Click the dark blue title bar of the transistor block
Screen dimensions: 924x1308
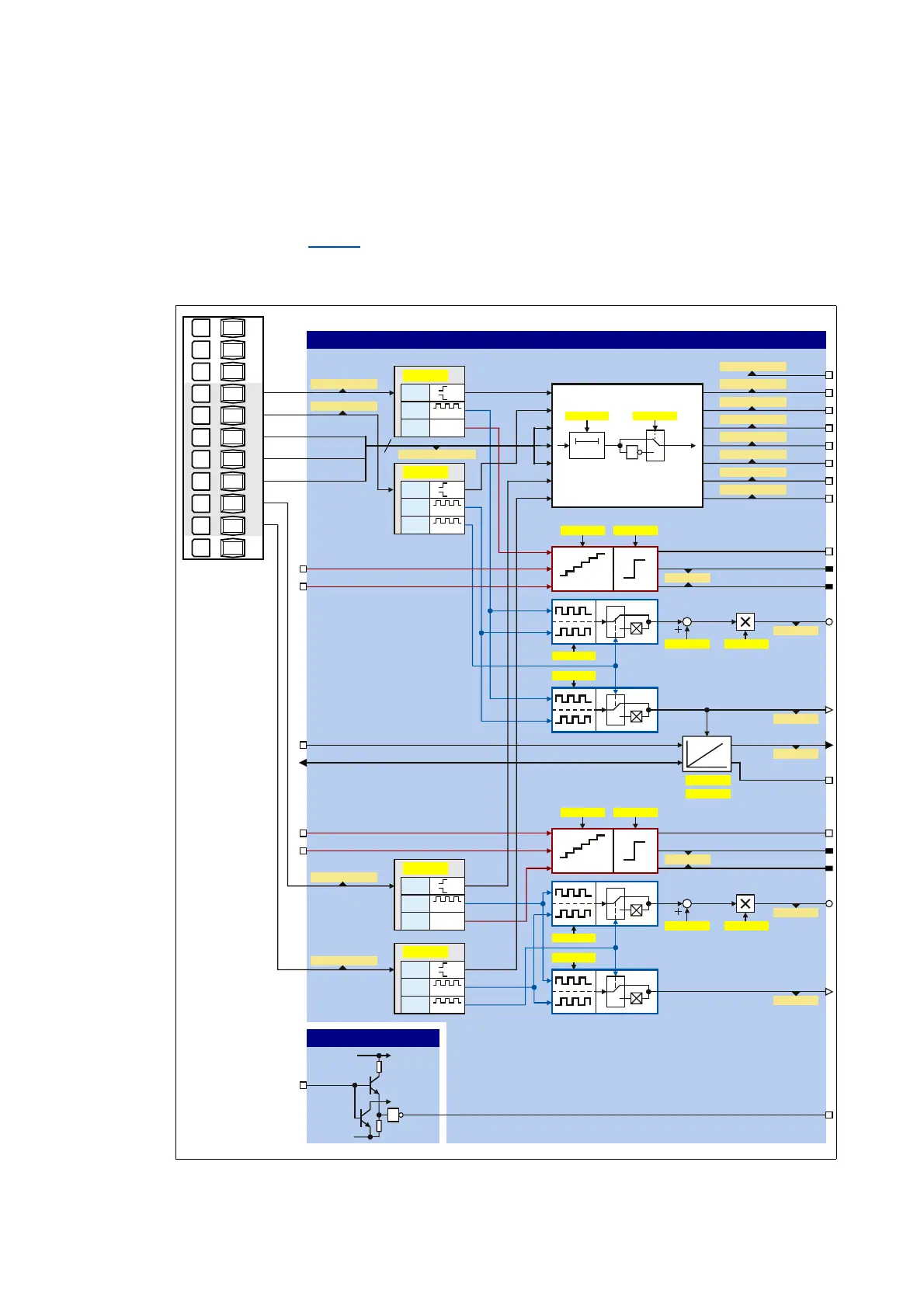click(x=373, y=1038)
